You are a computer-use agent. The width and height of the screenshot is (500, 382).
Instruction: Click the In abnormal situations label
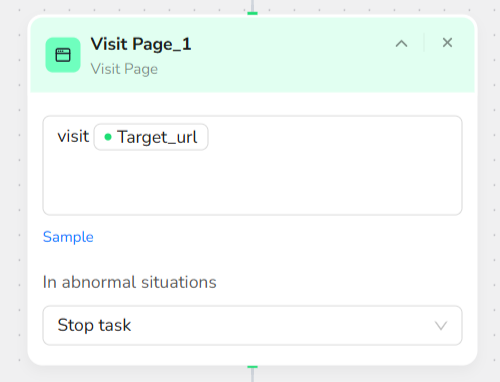point(130,282)
